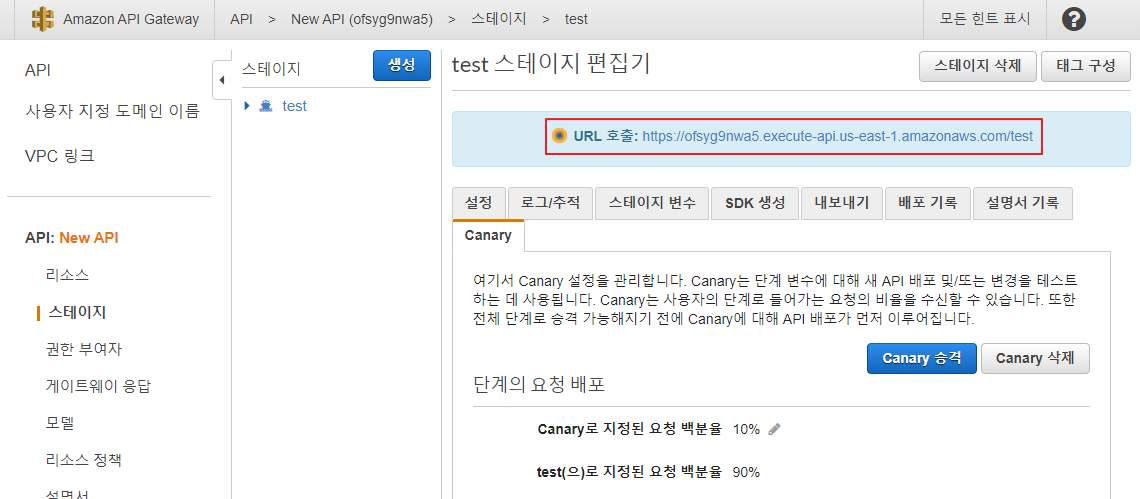Click New API (ofsyg9nwa5) breadcrumb
The height and width of the screenshot is (499, 1140).
(x=362, y=20)
